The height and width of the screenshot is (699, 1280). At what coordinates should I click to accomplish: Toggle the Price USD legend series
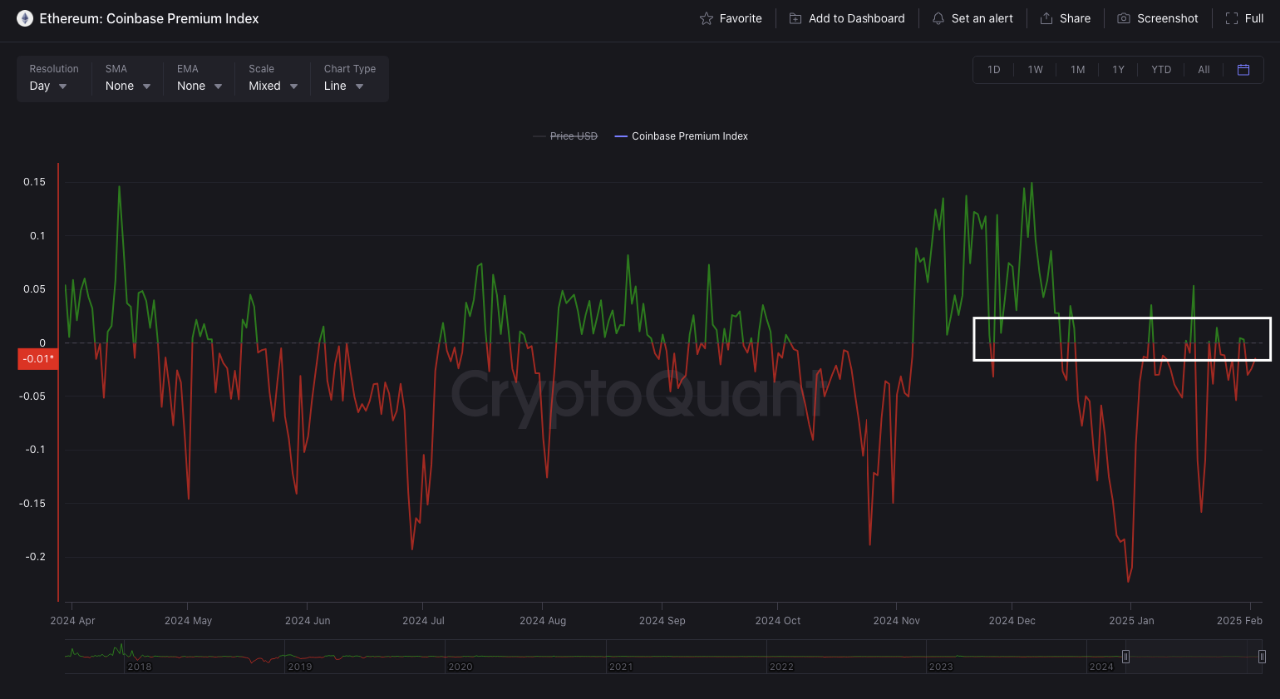(x=565, y=136)
